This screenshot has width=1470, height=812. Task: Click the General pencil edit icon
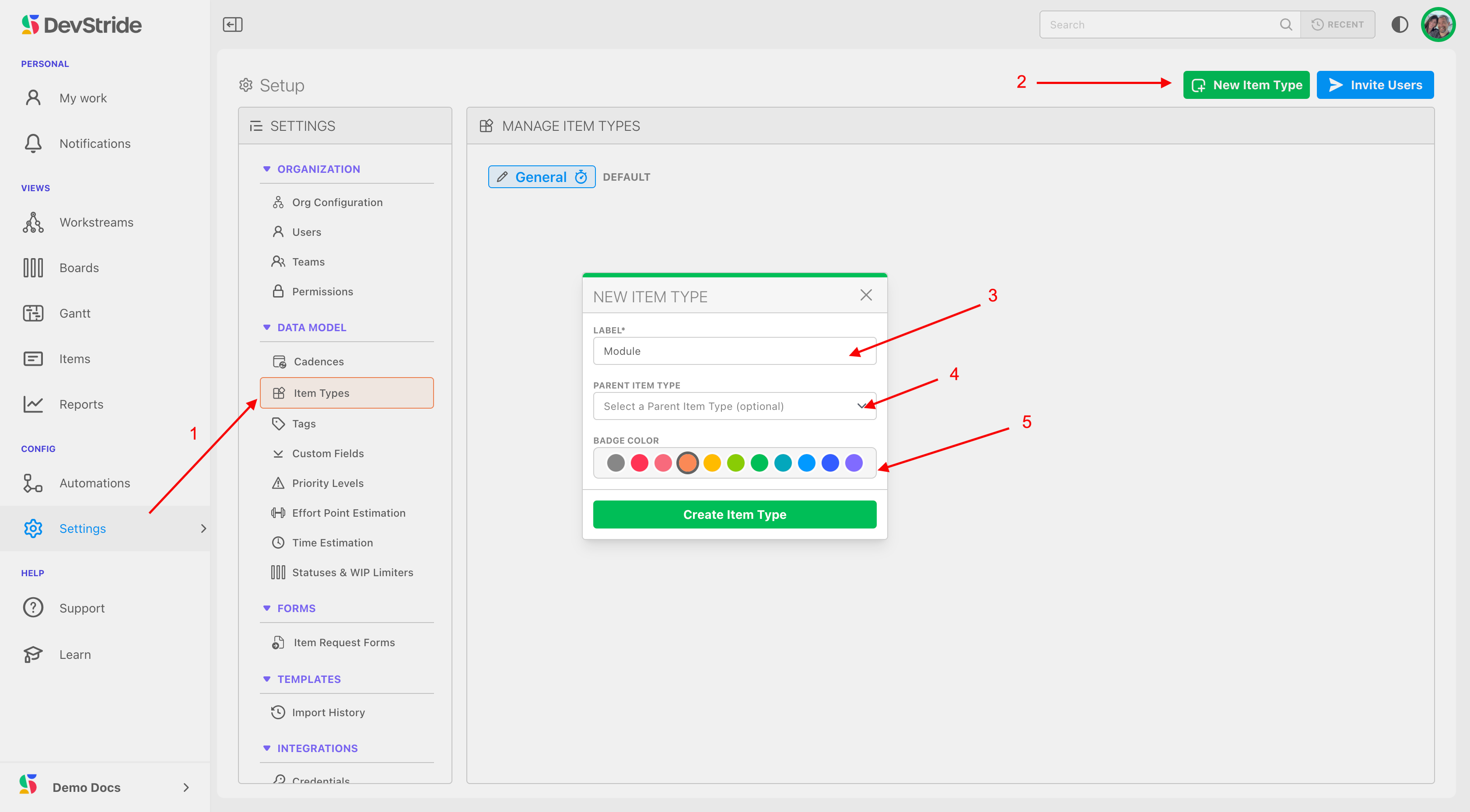[502, 177]
